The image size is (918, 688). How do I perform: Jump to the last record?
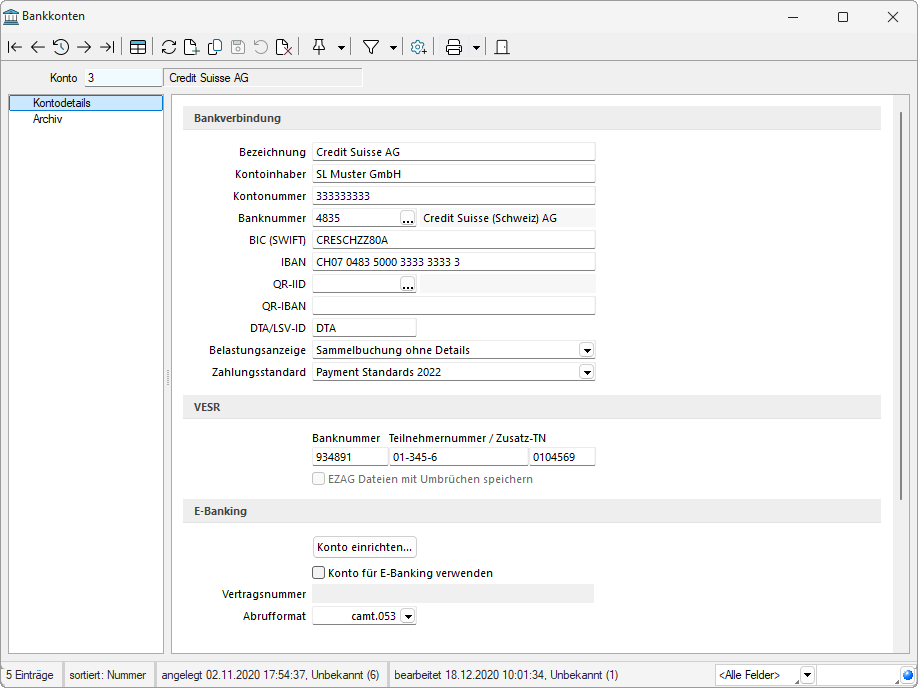[107, 47]
